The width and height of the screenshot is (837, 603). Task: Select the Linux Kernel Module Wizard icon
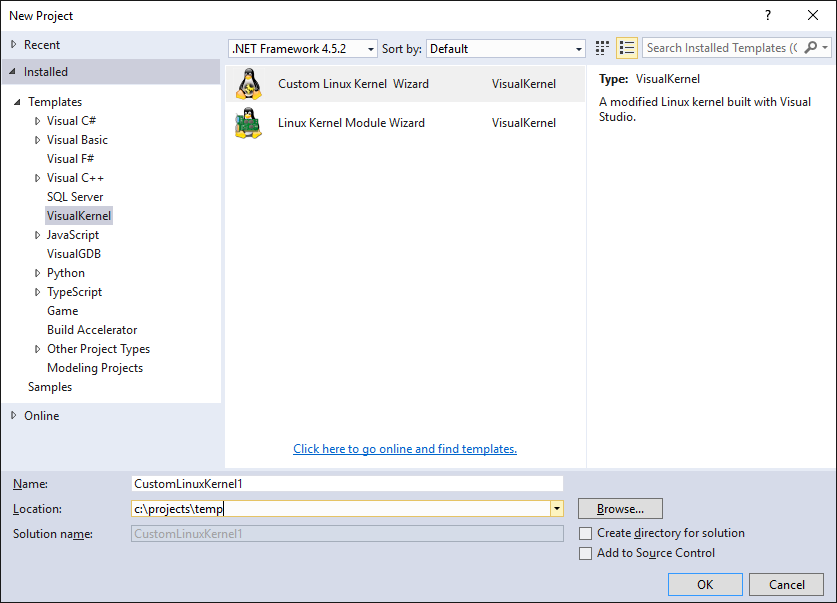click(x=249, y=123)
